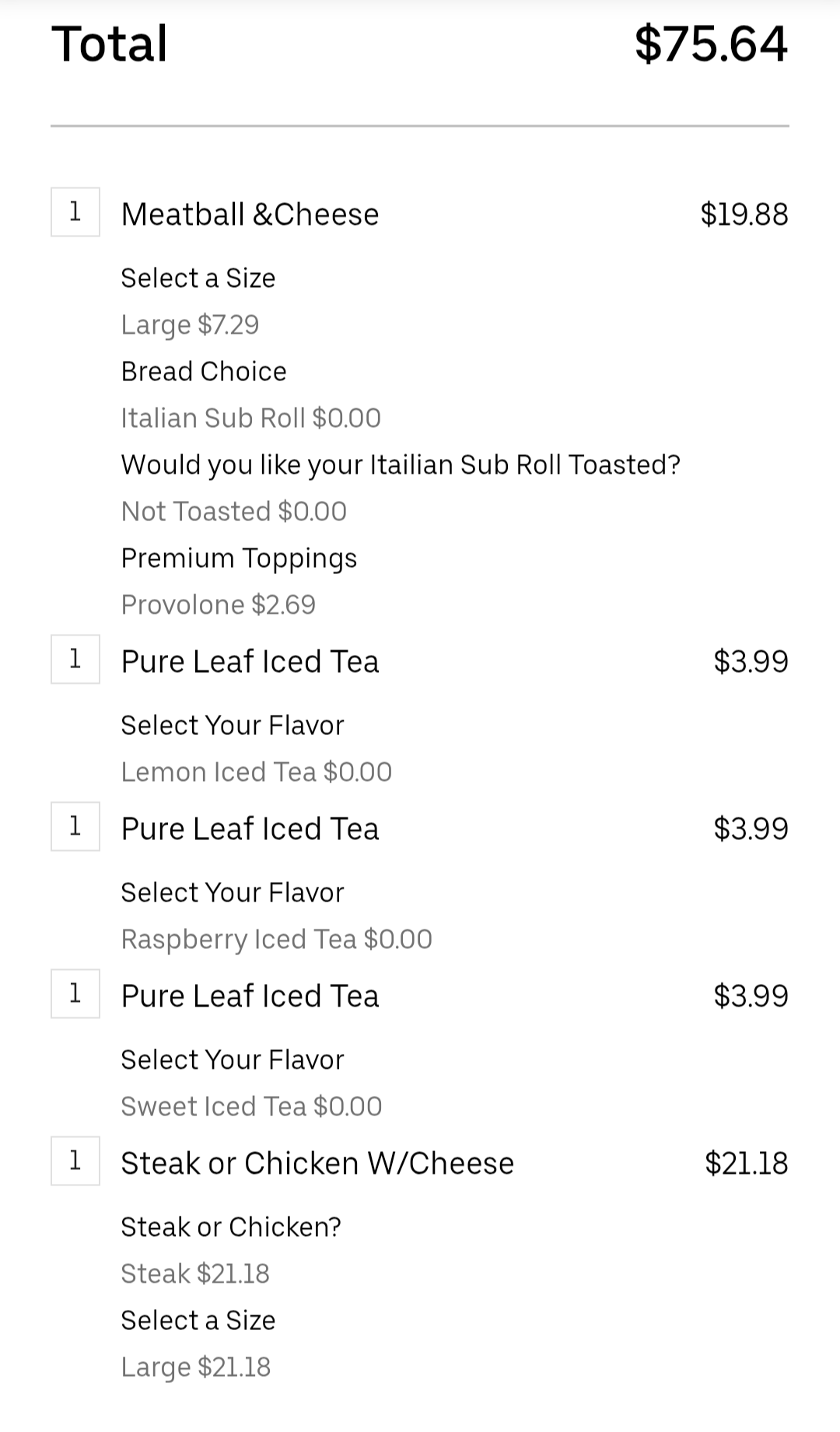Click the Steak $21.18 option
Image resolution: width=840 pixels, height=1432 pixels.
point(194,1273)
